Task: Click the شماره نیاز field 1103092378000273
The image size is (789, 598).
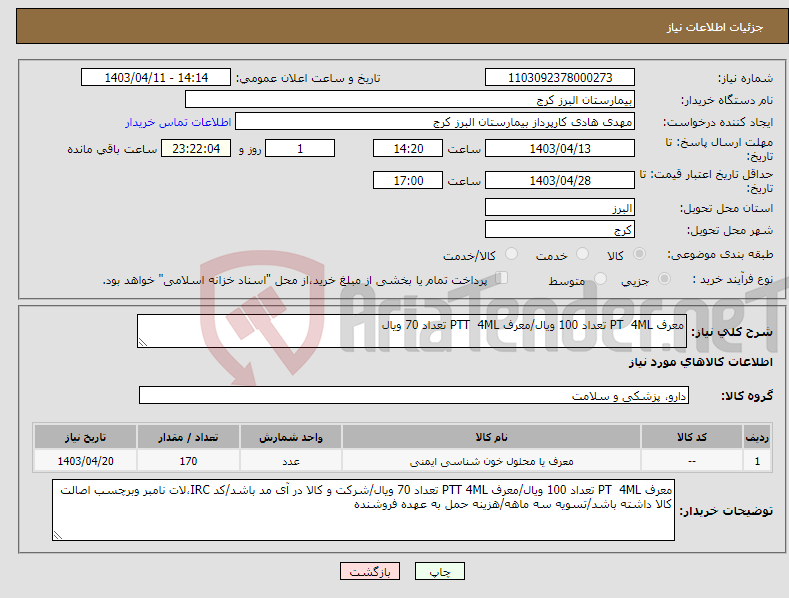Action: (560, 78)
